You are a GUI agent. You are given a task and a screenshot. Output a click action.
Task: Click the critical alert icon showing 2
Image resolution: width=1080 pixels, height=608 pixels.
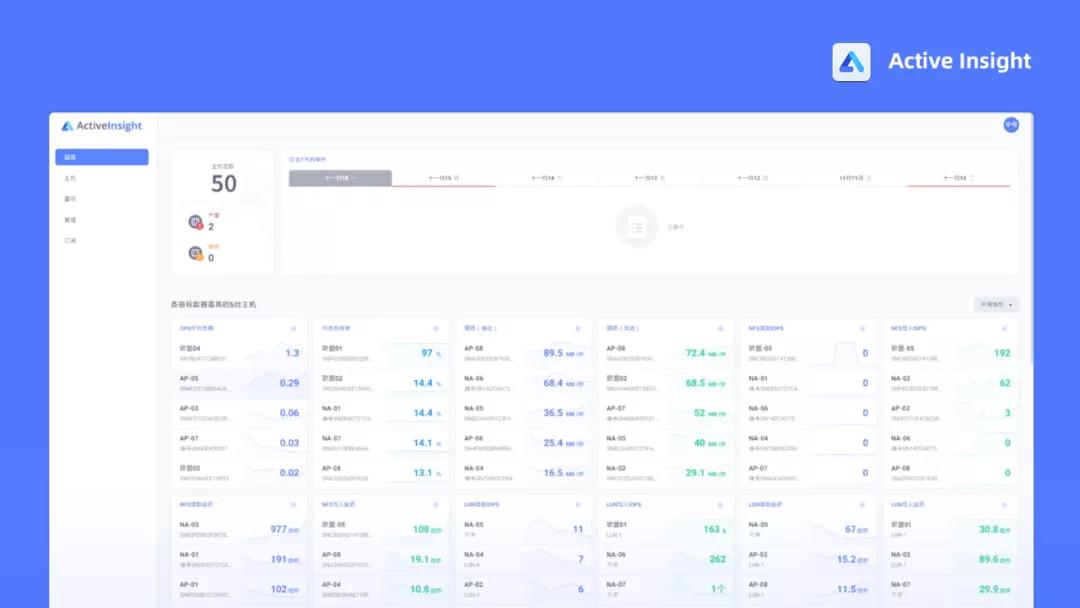tap(196, 222)
